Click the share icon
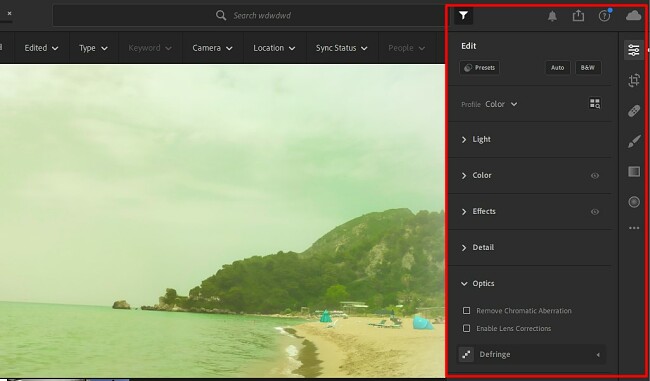This screenshot has height=381, width=650. (578, 16)
